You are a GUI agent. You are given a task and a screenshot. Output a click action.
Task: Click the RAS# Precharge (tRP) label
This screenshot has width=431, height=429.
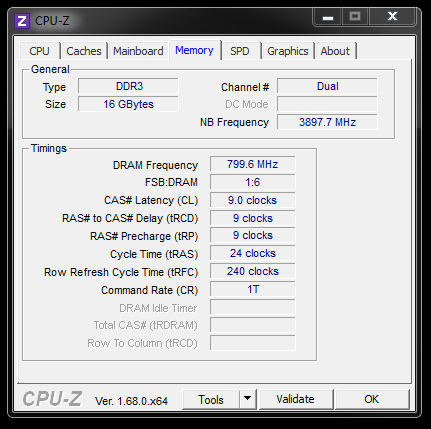(x=144, y=236)
